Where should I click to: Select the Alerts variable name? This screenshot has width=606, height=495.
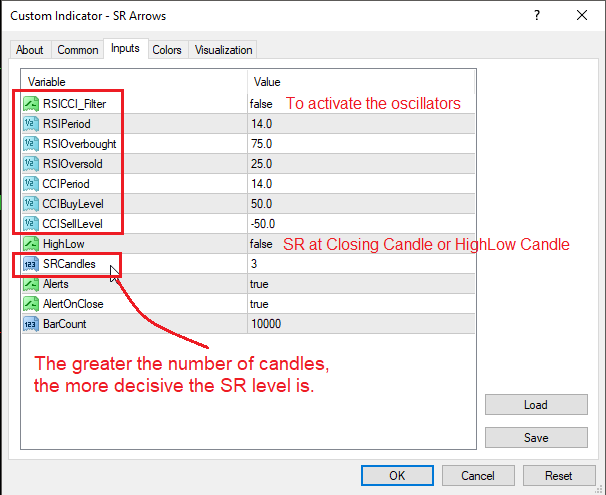(x=56, y=284)
